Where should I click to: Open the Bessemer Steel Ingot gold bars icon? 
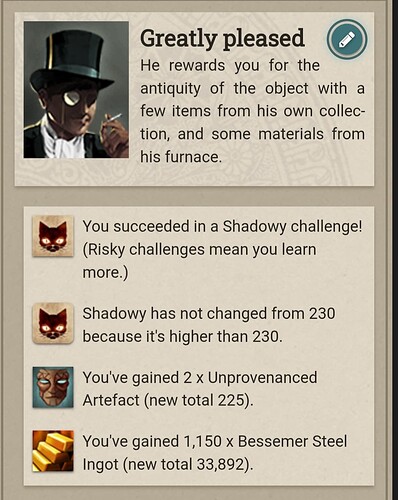tap(53, 451)
